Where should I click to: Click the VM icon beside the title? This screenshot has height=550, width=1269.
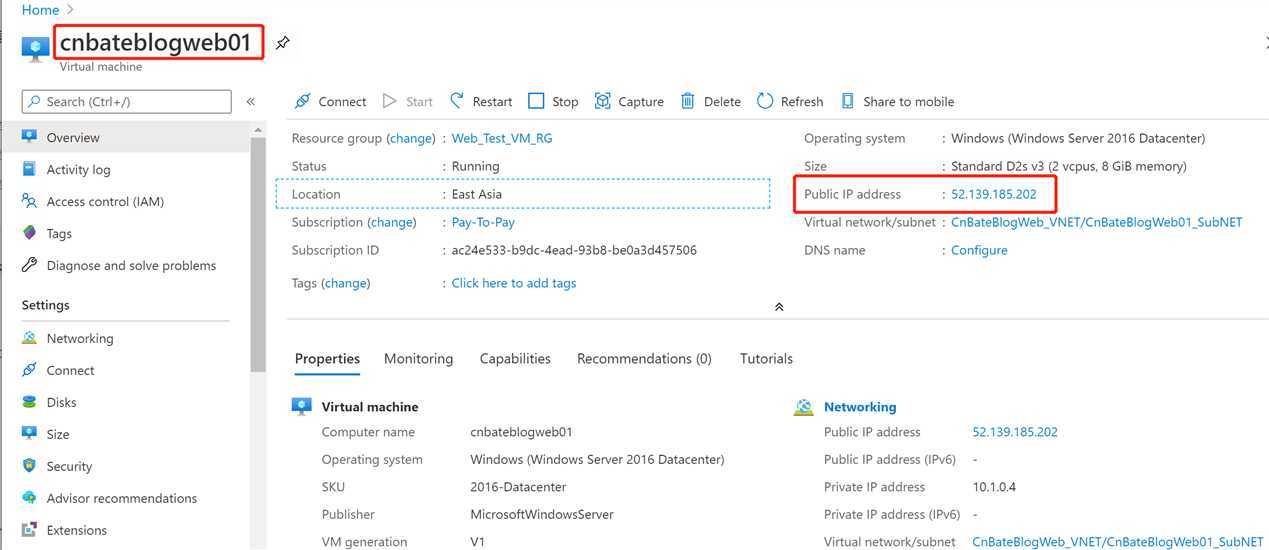coord(36,47)
